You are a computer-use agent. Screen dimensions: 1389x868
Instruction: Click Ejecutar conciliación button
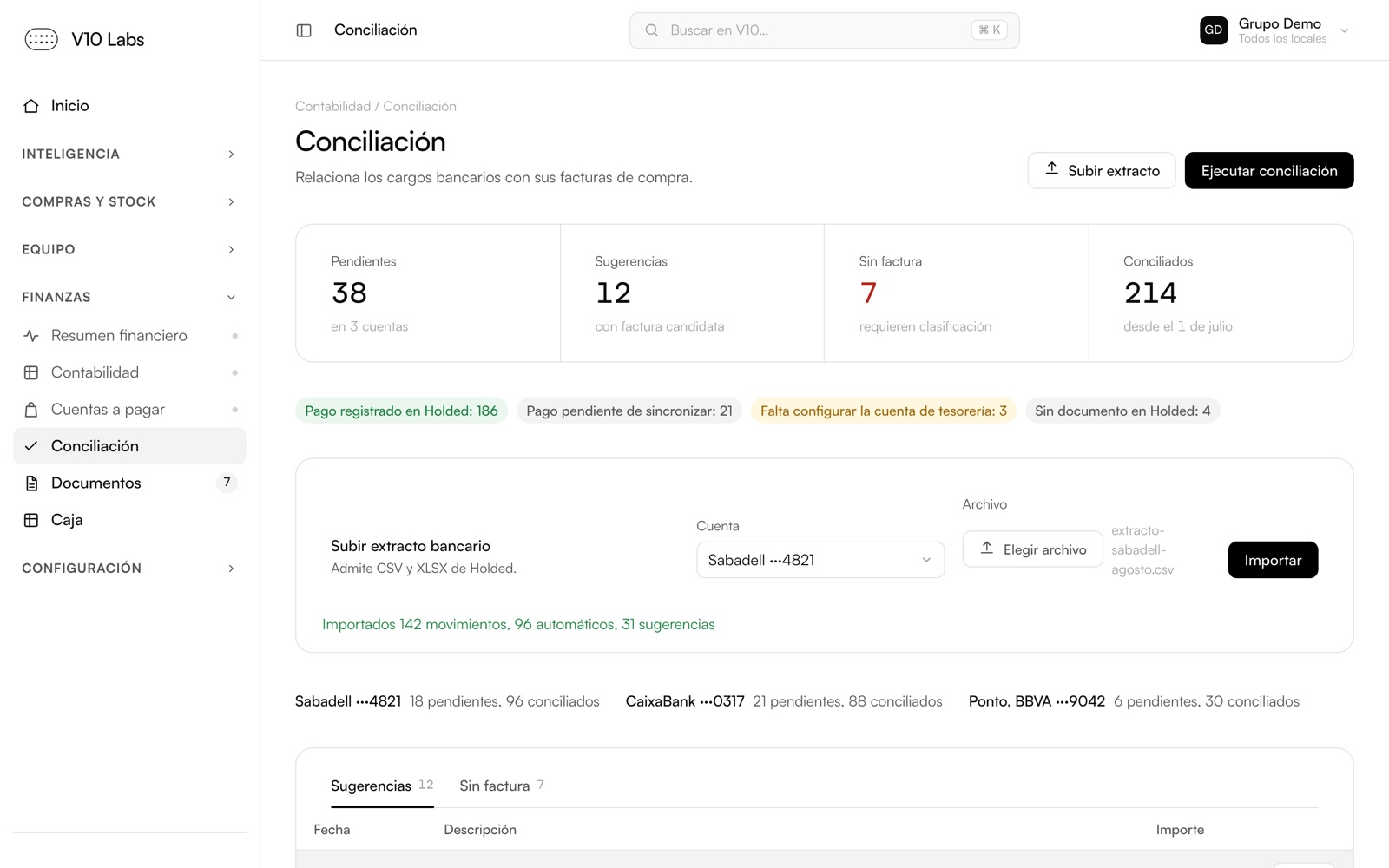click(1269, 170)
